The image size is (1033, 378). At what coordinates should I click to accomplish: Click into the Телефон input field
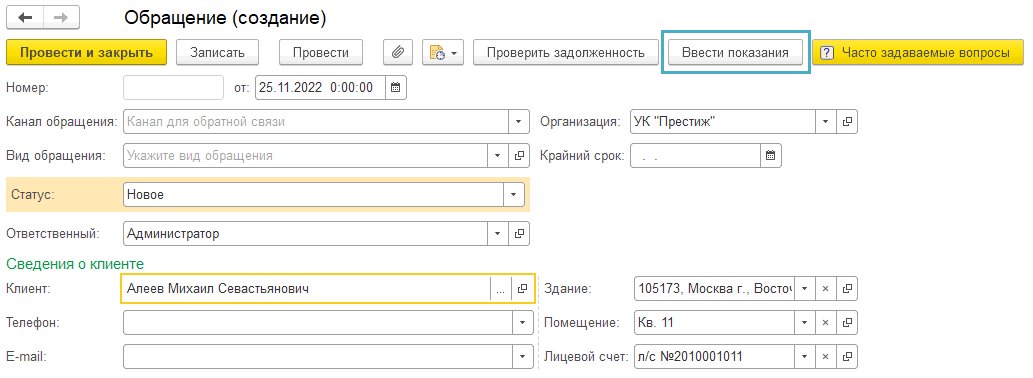(316, 323)
